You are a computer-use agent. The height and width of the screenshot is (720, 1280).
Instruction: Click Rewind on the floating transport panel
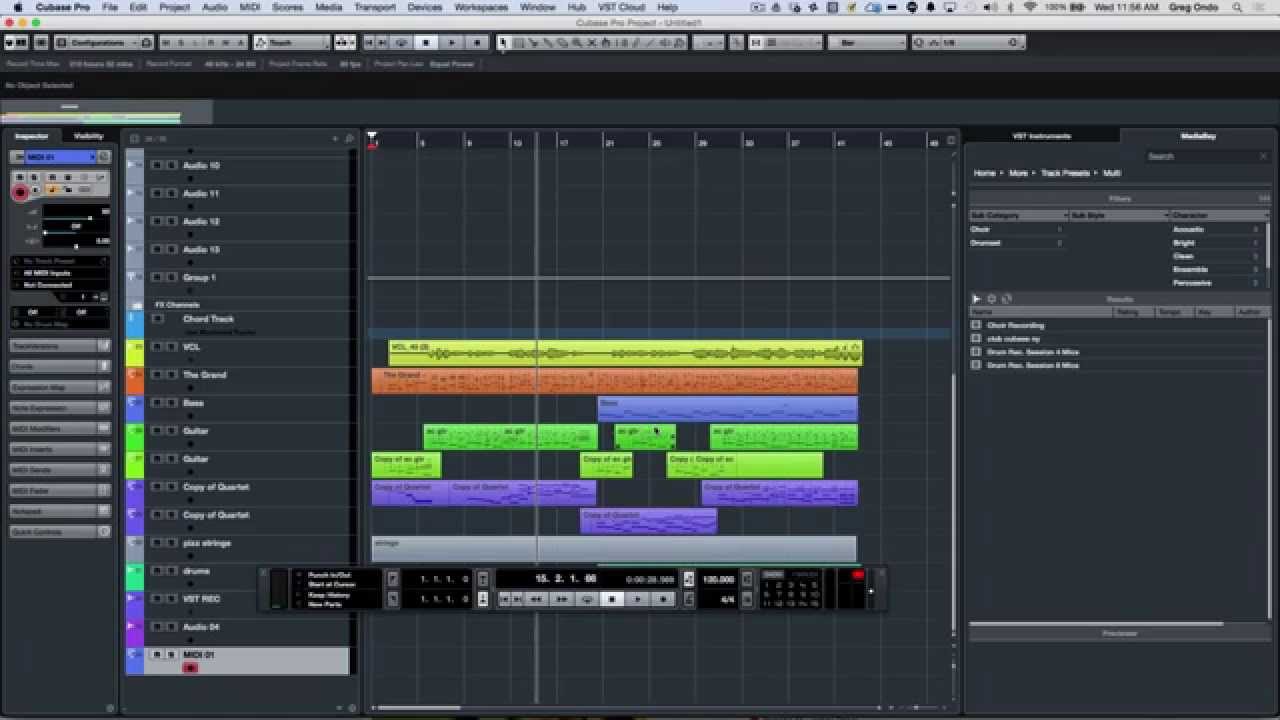pos(537,599)
